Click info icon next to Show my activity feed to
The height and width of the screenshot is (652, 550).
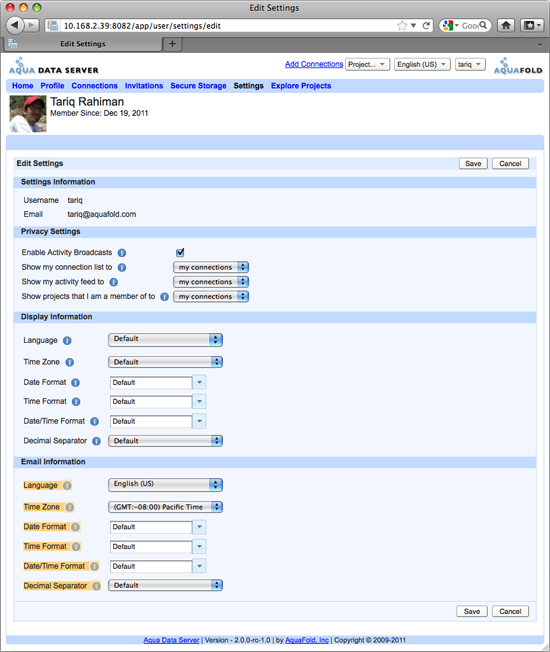click(x=113, y=282)
